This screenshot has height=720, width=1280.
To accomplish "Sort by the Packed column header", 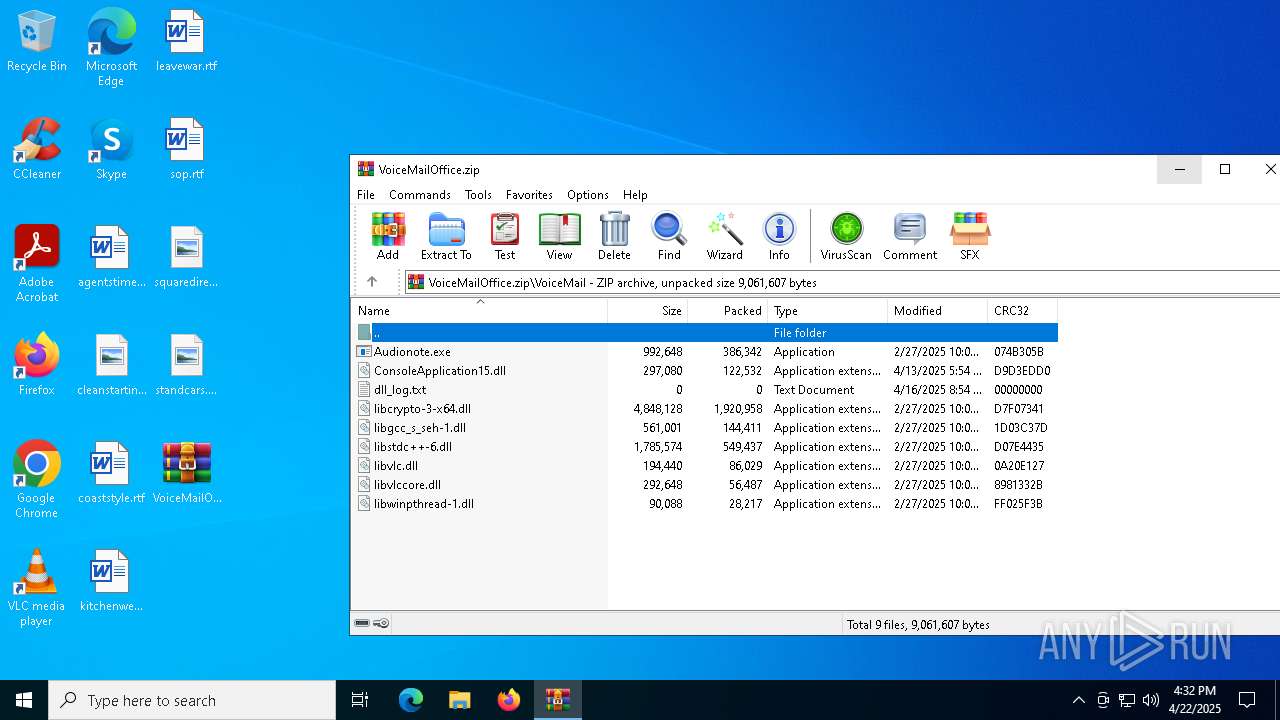I will [728, 311].
